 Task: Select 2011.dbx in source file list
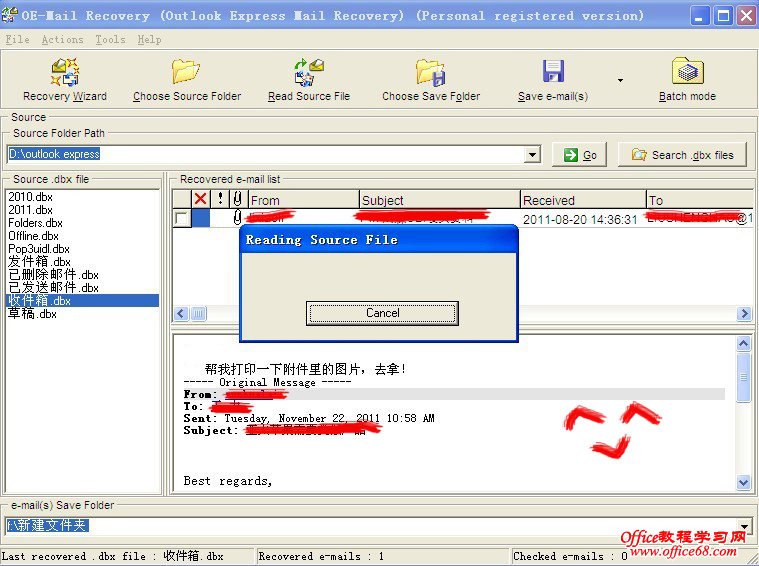[x=30, y=210]
